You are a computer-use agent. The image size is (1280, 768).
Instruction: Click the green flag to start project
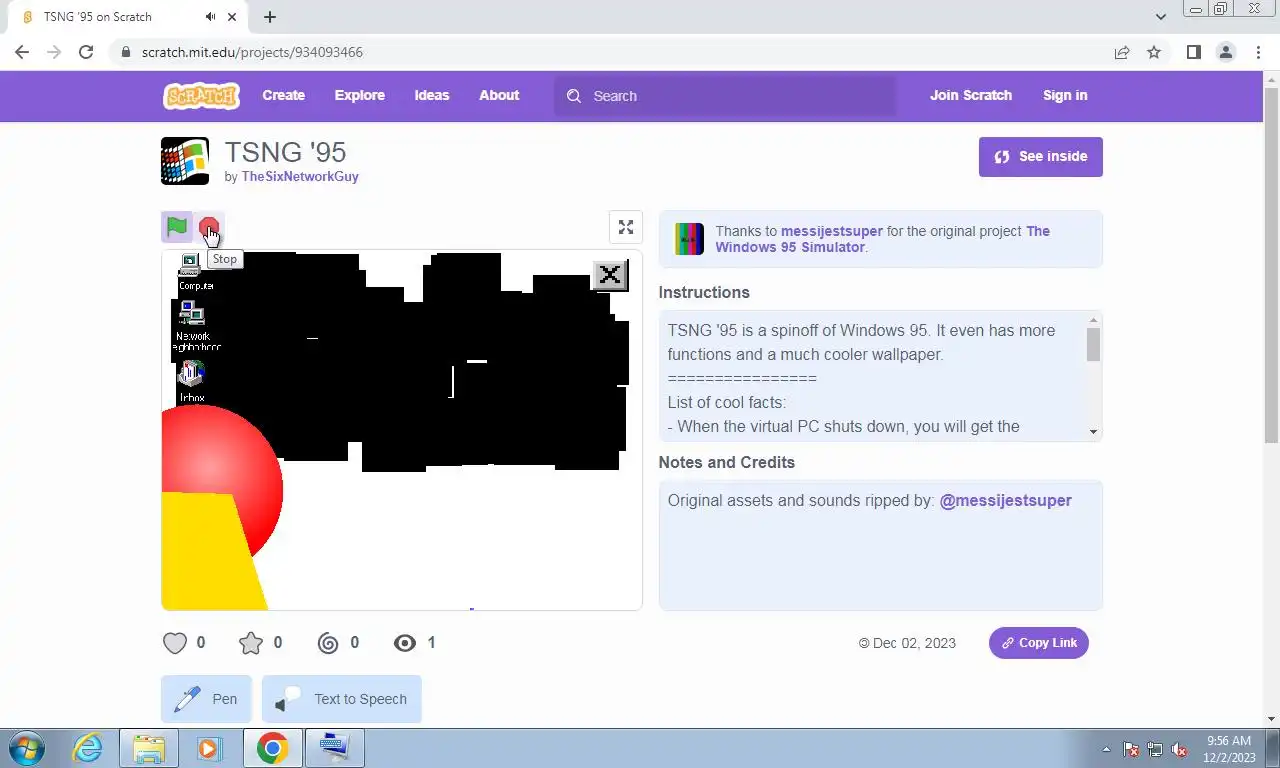tap(177, 227)
